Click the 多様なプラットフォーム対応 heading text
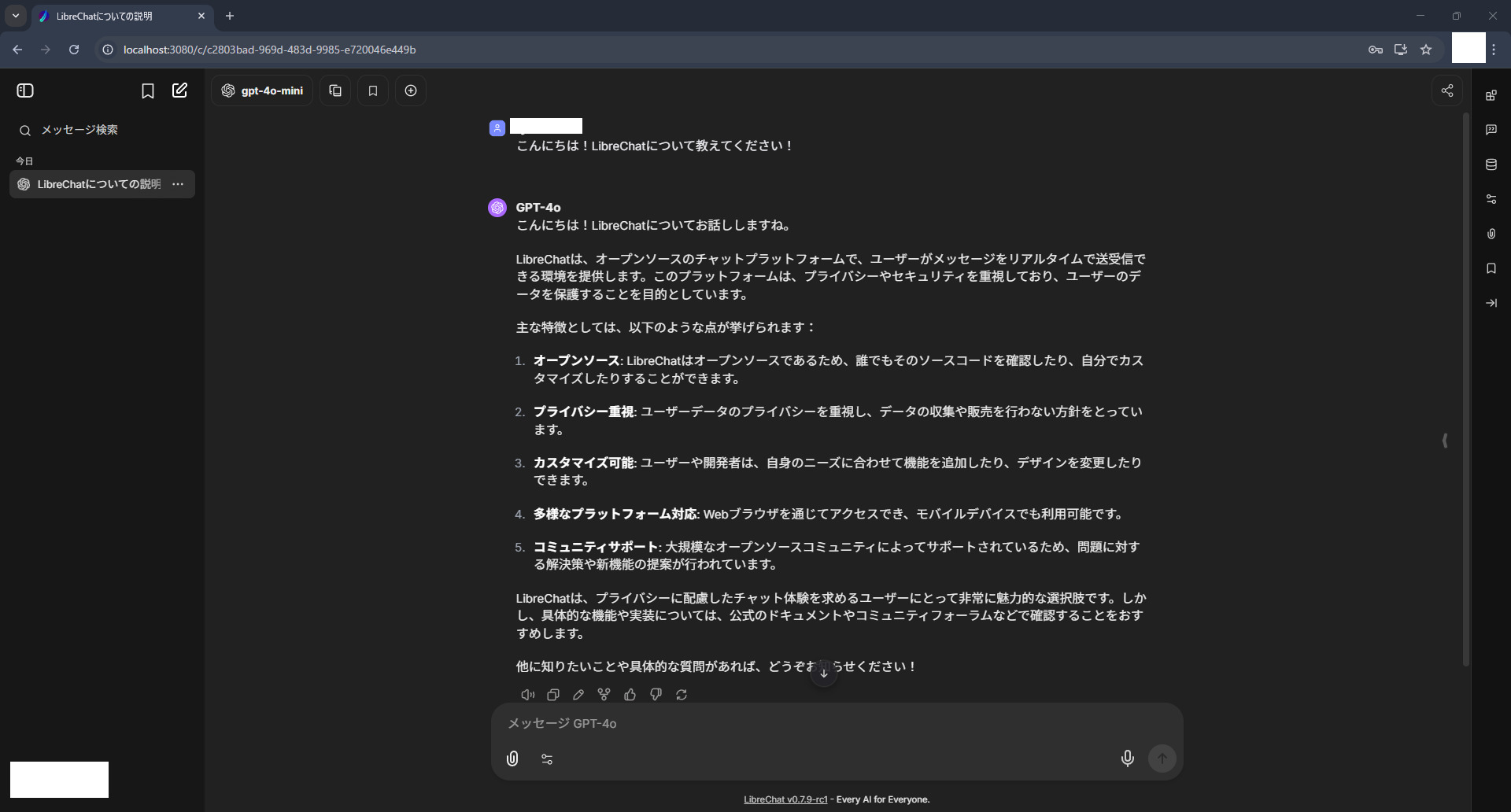The height and width of the screenshot is (812, 1511). [615, 514]
